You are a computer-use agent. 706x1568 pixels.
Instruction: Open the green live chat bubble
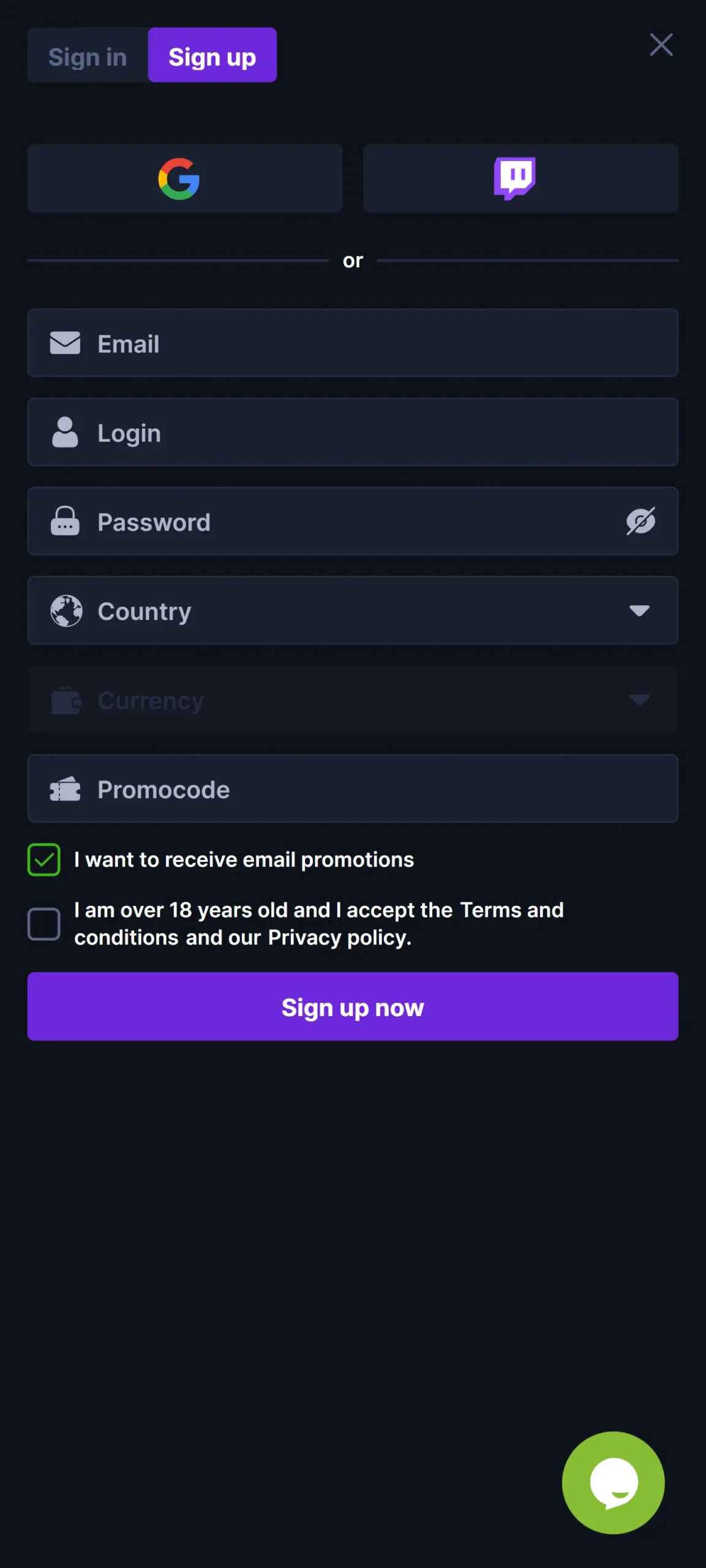(x=613, y=1482)
